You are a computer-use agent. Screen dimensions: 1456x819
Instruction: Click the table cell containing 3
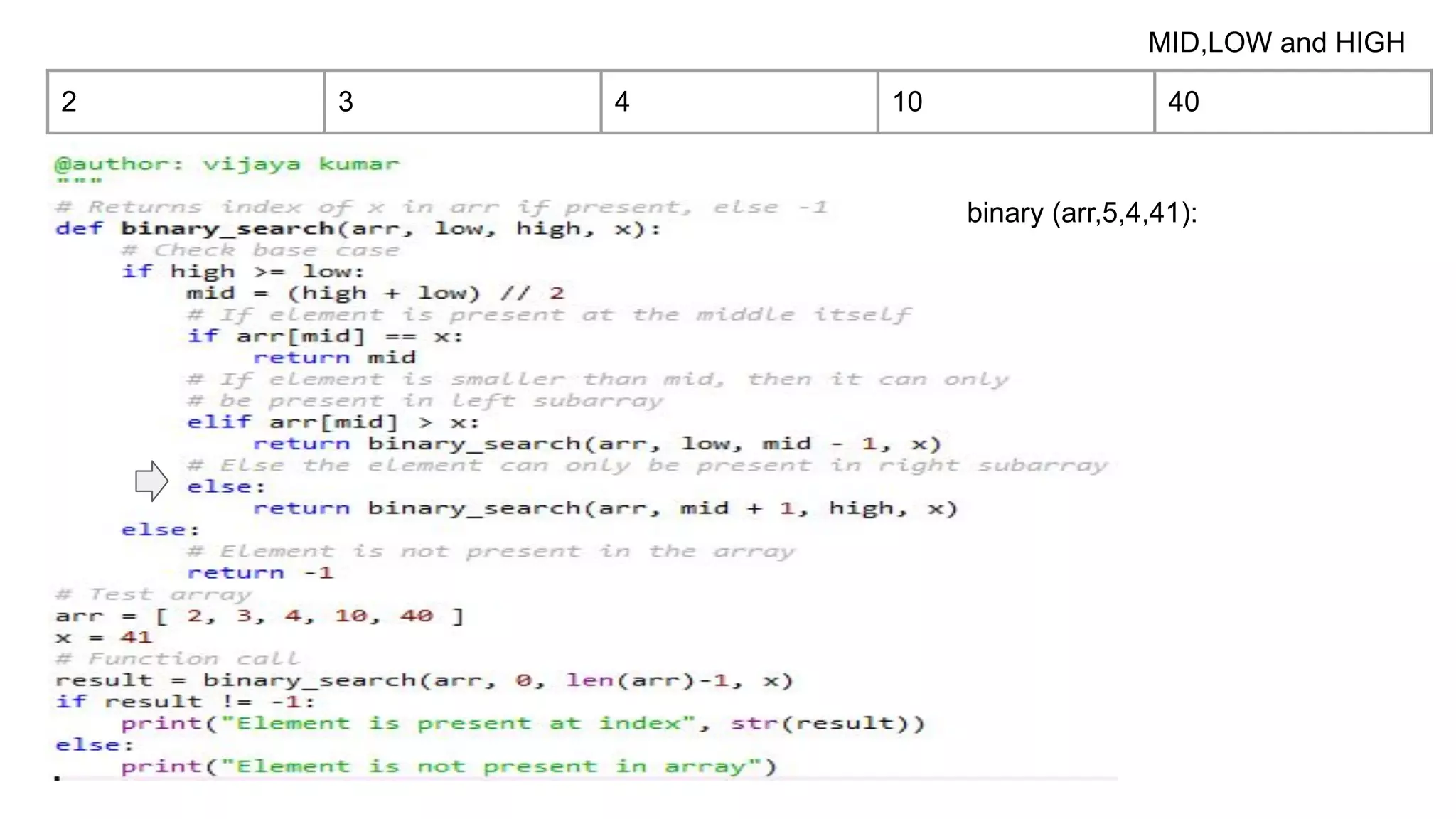463,102
